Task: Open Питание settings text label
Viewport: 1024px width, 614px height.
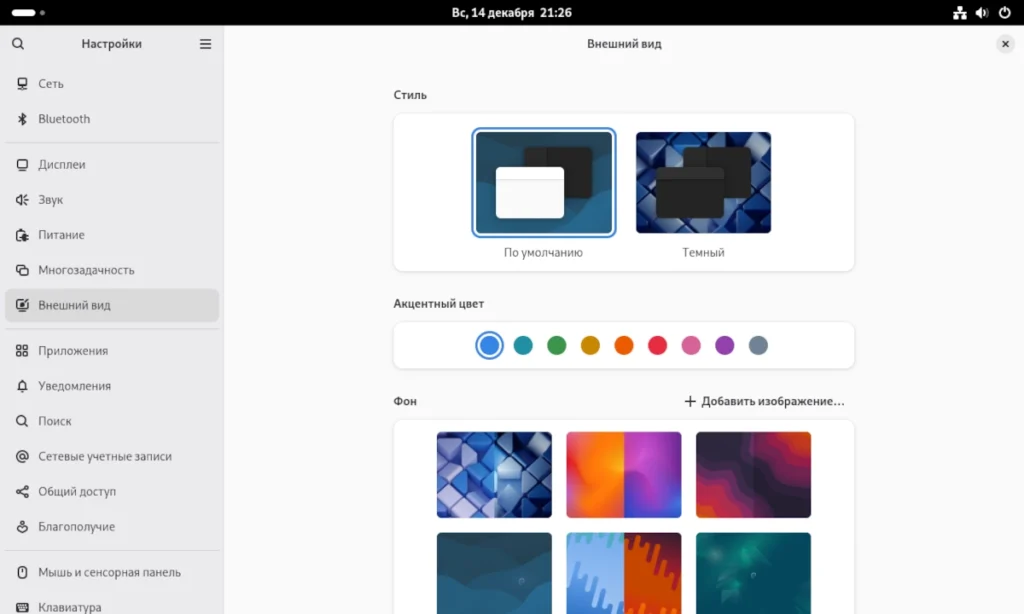Action: click(61, 235)
